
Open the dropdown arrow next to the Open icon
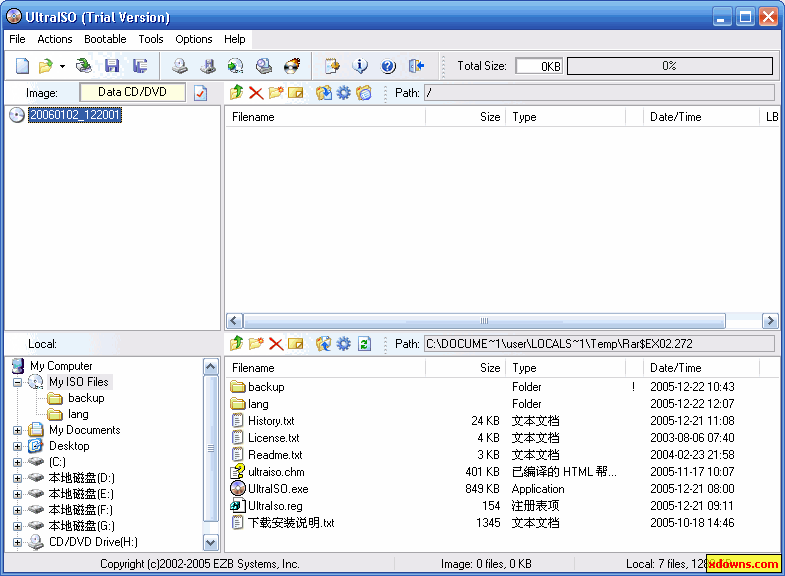coord(62,66)
